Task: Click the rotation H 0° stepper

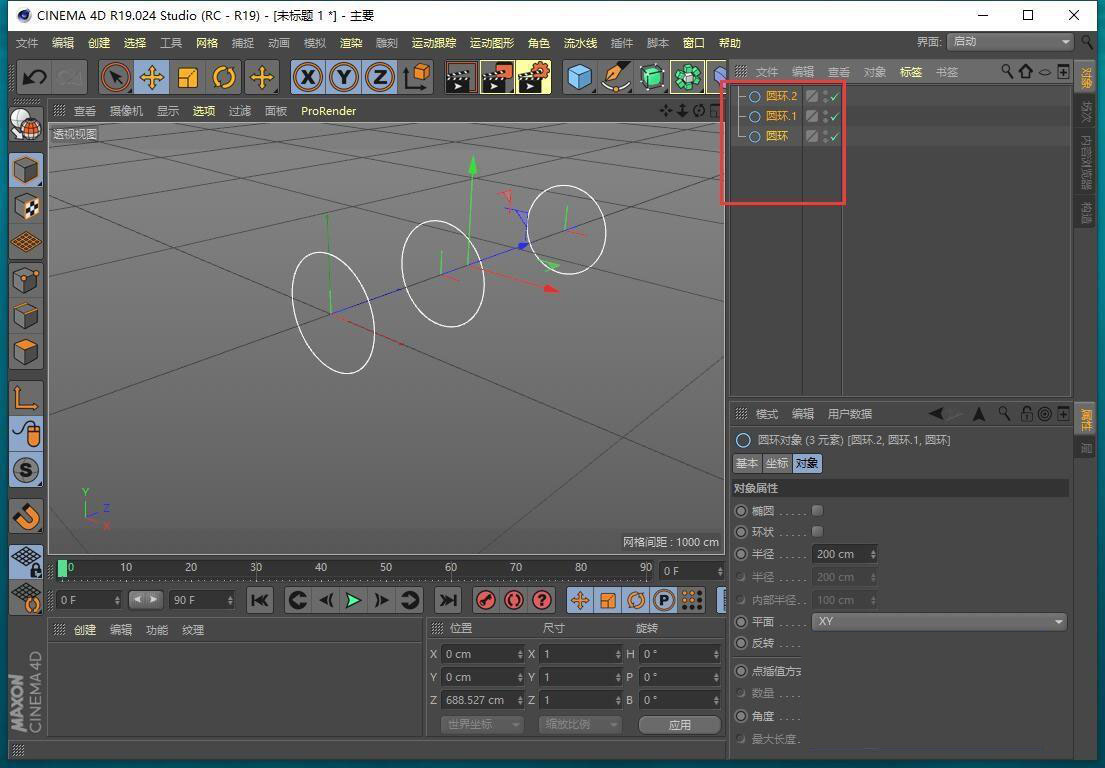Action: pos(716,655)
